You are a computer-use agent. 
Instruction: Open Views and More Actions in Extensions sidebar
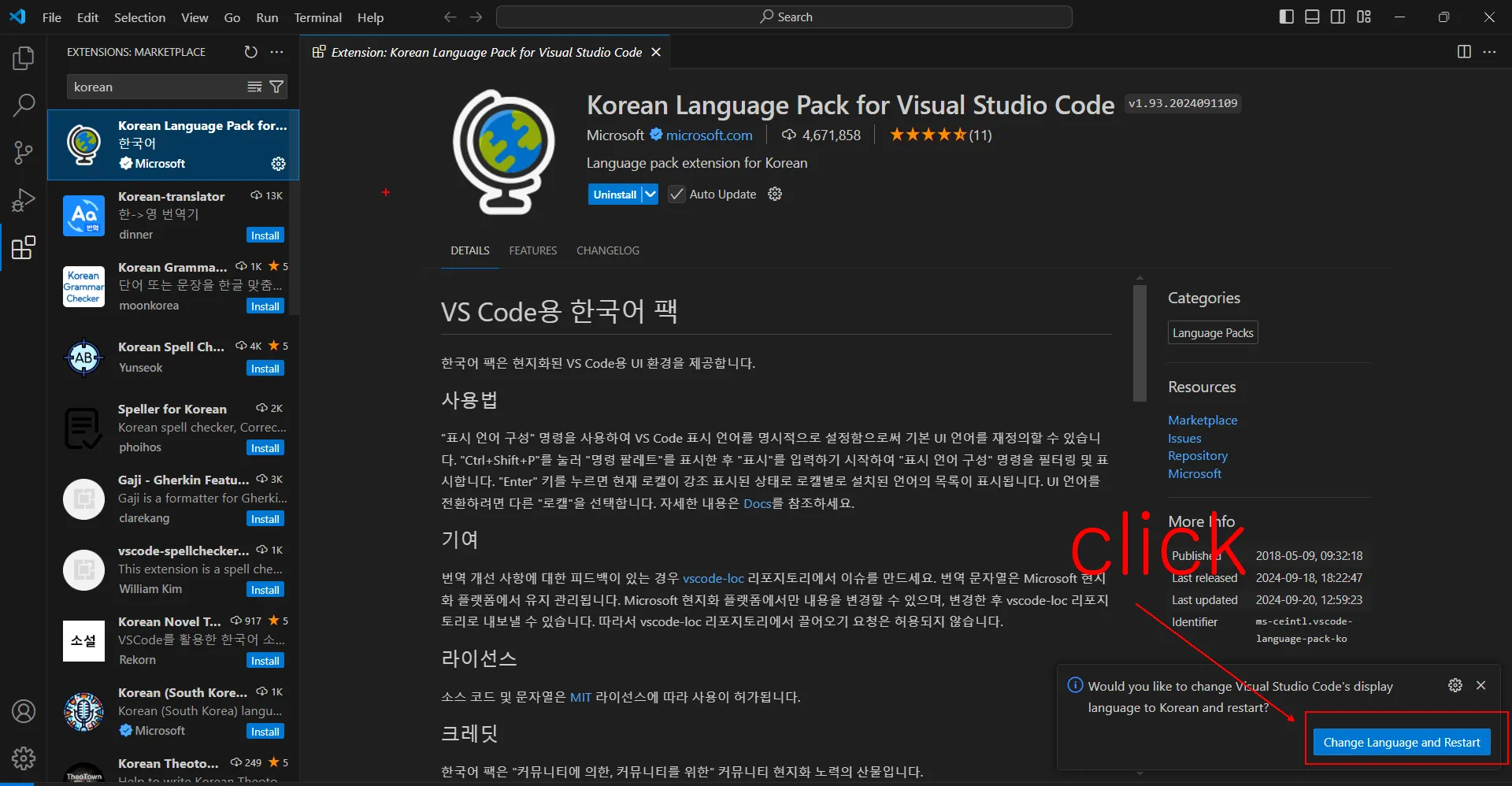tap(276, 52)
